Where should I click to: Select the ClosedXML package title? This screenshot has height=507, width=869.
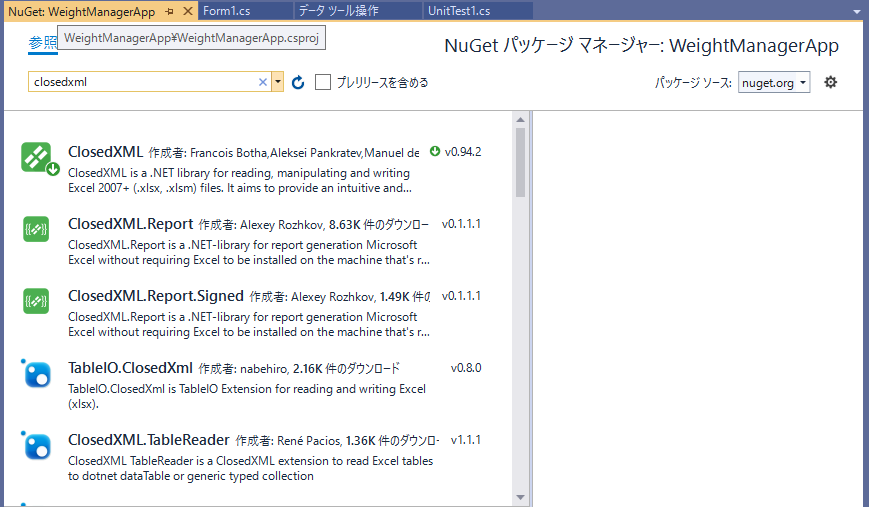[105, 152]
